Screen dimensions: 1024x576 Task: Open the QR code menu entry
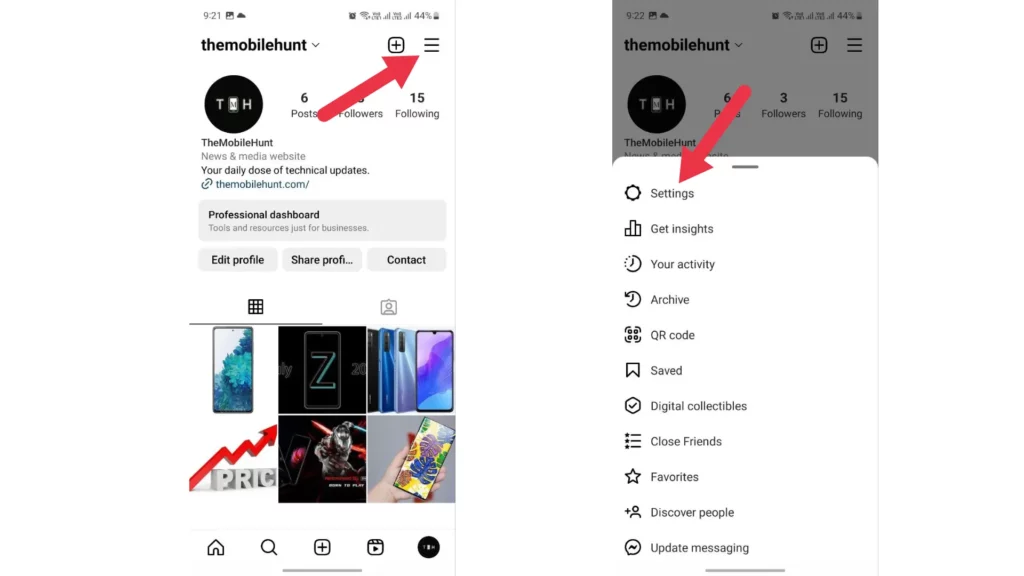point(744,335)
